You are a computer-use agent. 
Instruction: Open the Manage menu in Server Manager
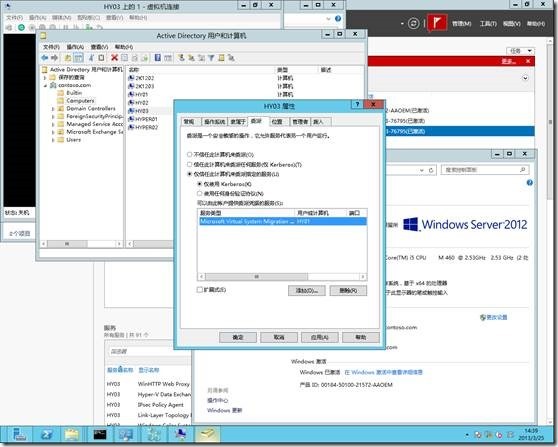point(461,24)
